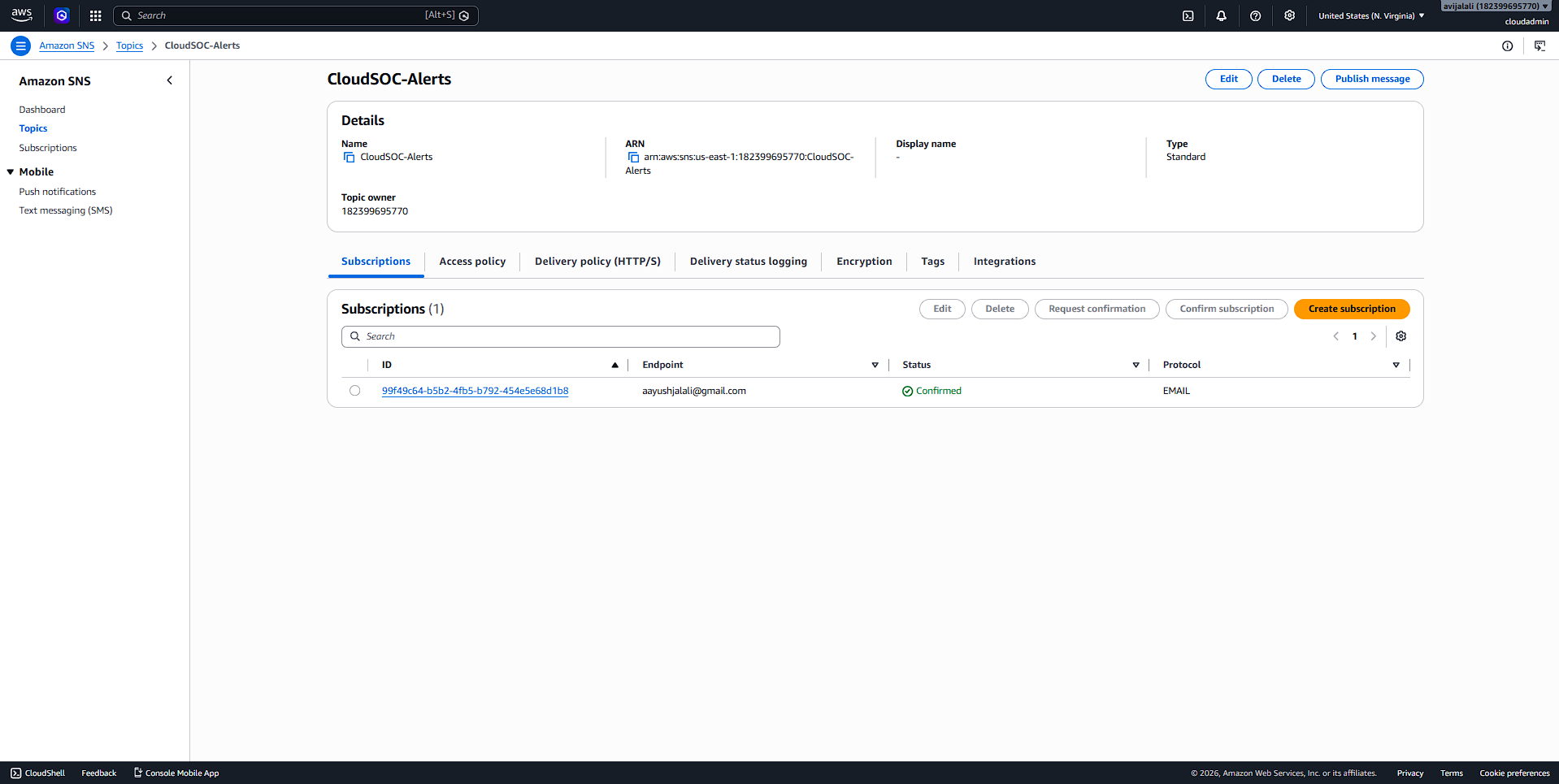The image size is (1559, 784).
Task: Switch to the Subscriptions tab
Action: click(x=376, y=262)
